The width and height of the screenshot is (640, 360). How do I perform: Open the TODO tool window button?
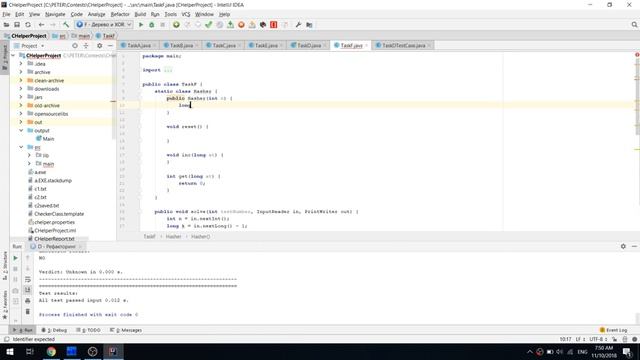click(89, 330)
